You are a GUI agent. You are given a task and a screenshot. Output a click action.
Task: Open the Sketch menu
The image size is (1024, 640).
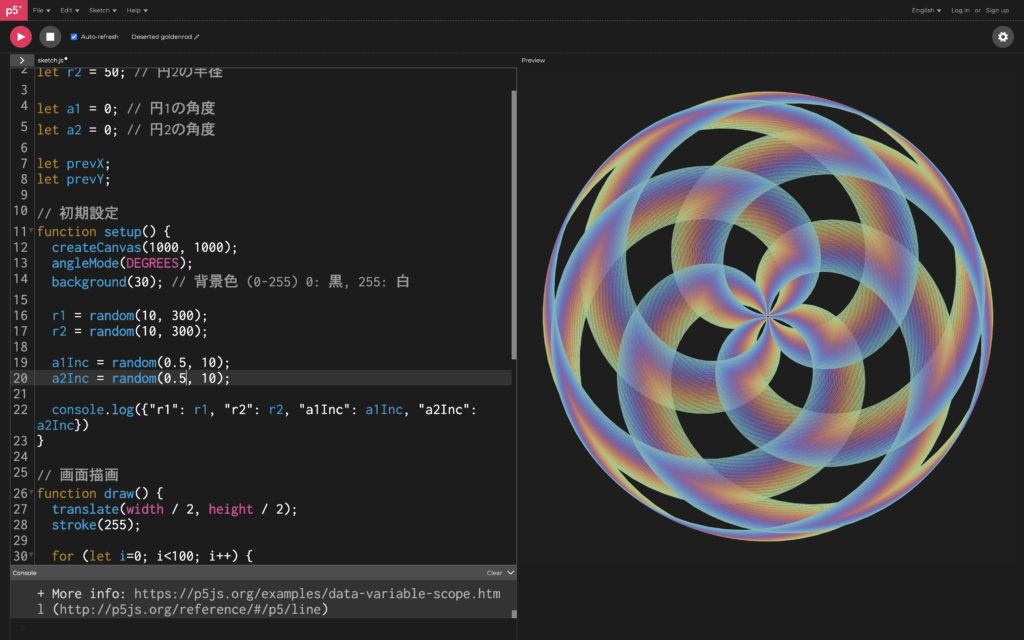click(x=103, y=10)
